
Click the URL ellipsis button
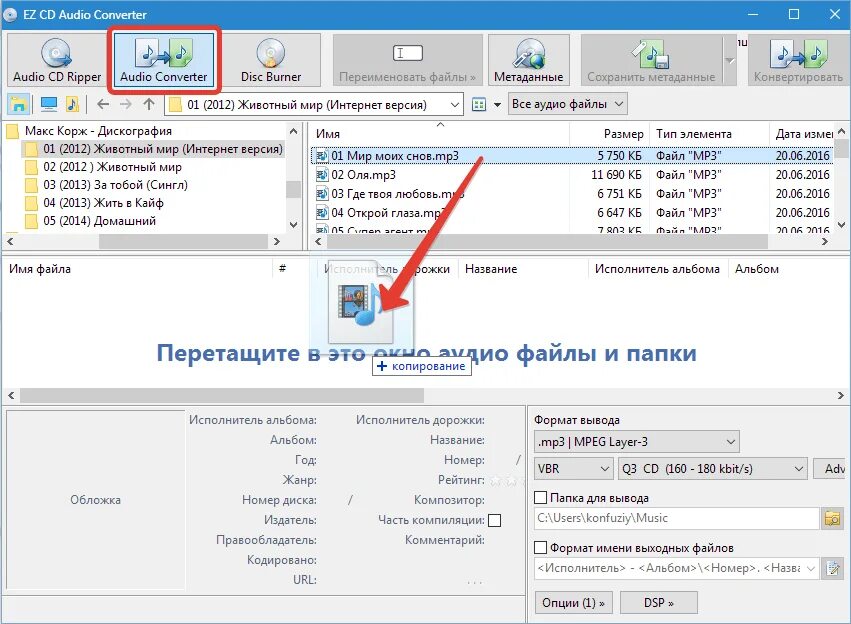click(475, 581)
